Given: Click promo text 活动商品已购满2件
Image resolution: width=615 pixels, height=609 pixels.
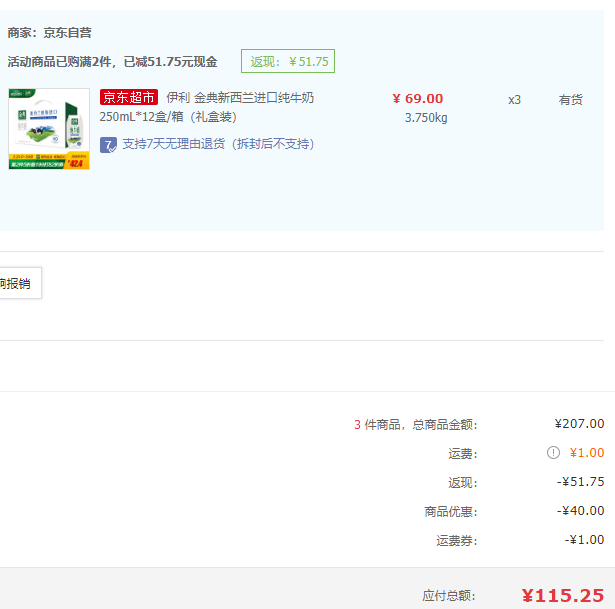Looking at the screenshot, I should tap(60, 62).
